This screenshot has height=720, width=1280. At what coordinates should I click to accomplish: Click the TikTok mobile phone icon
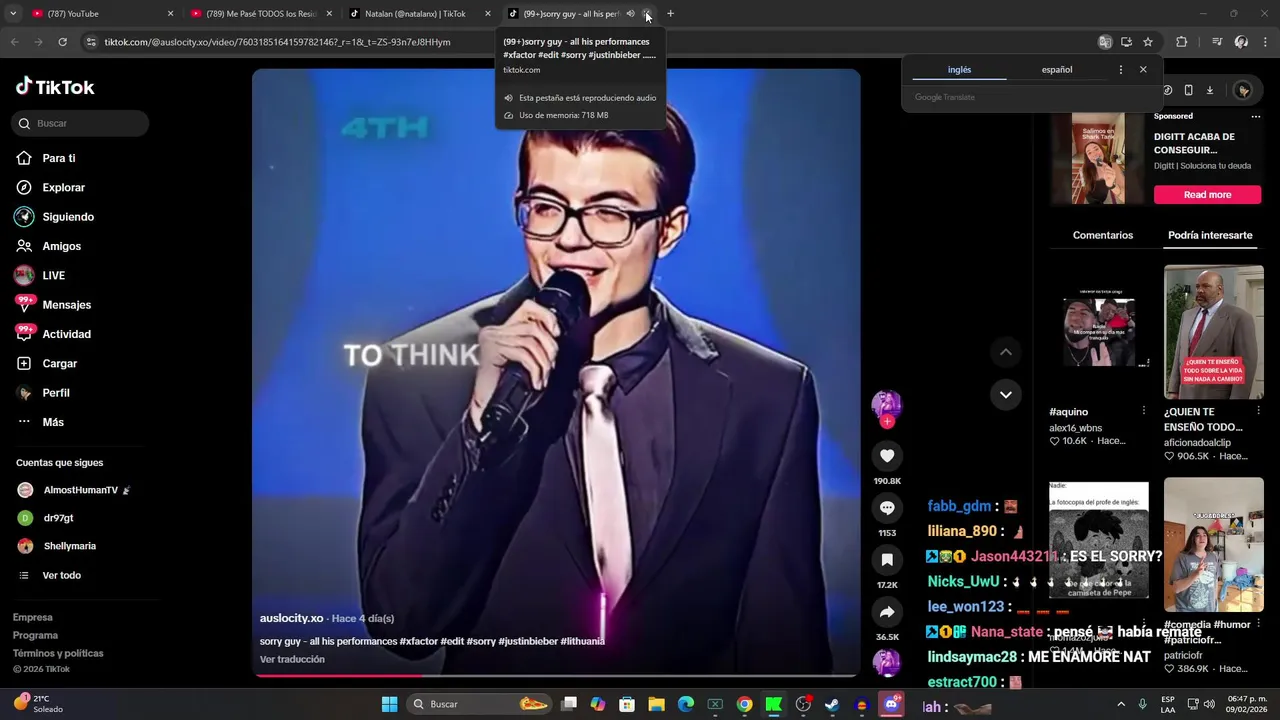[x=1188, y=90]
